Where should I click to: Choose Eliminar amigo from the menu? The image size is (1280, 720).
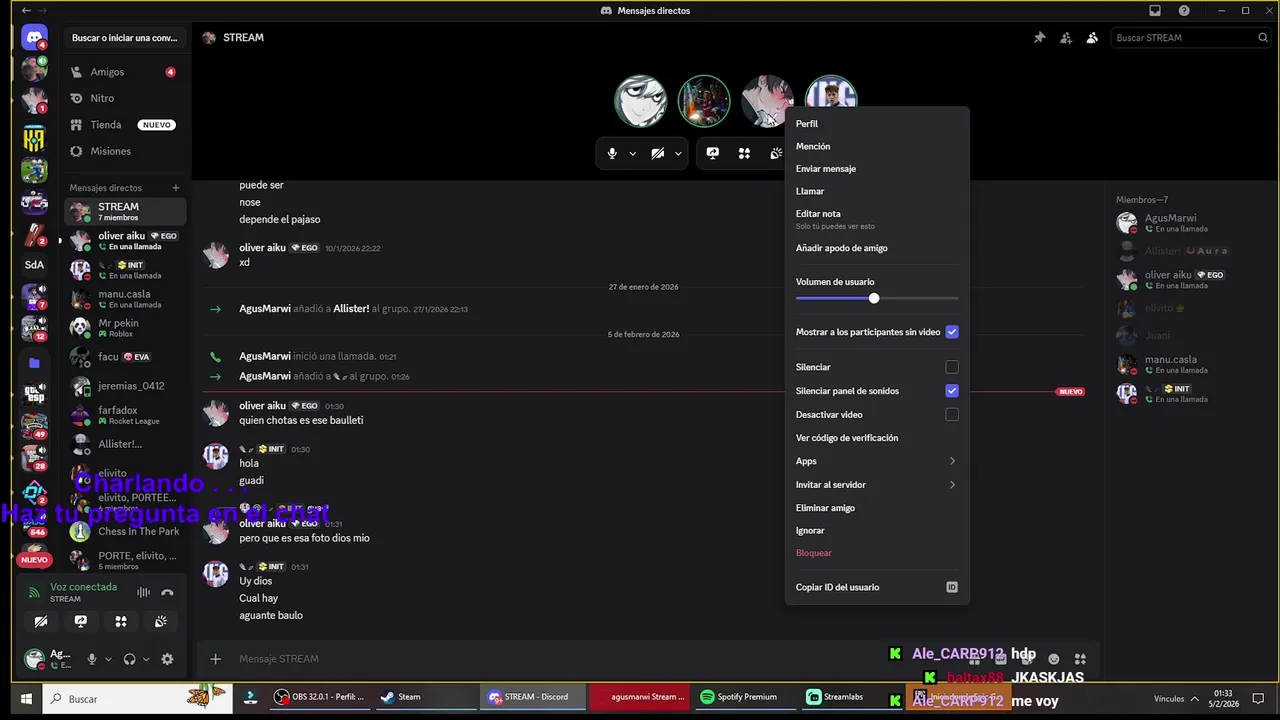click(x=876, y=508)
